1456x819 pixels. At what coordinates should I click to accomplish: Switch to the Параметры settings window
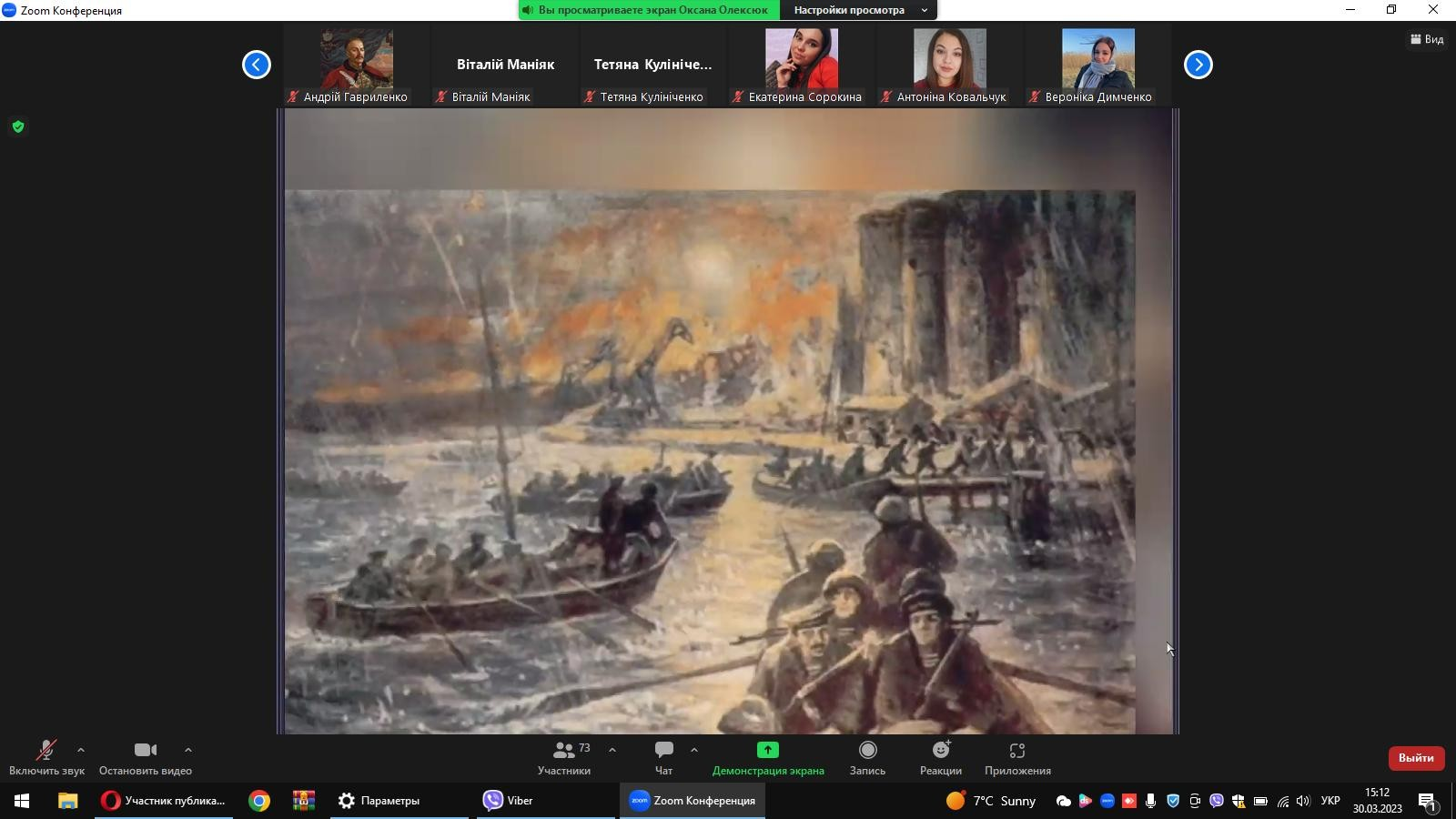click(x=399, y=801)
